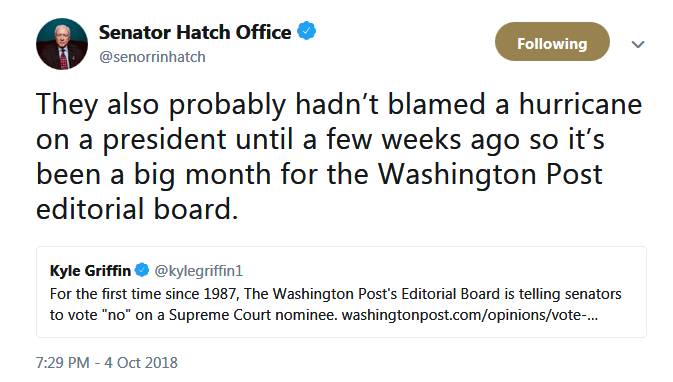Image resolution: width=673 pixels, height=382 pixels.
Task: Click the words 'editorial board.' in tweet
Action: [137, 209]
